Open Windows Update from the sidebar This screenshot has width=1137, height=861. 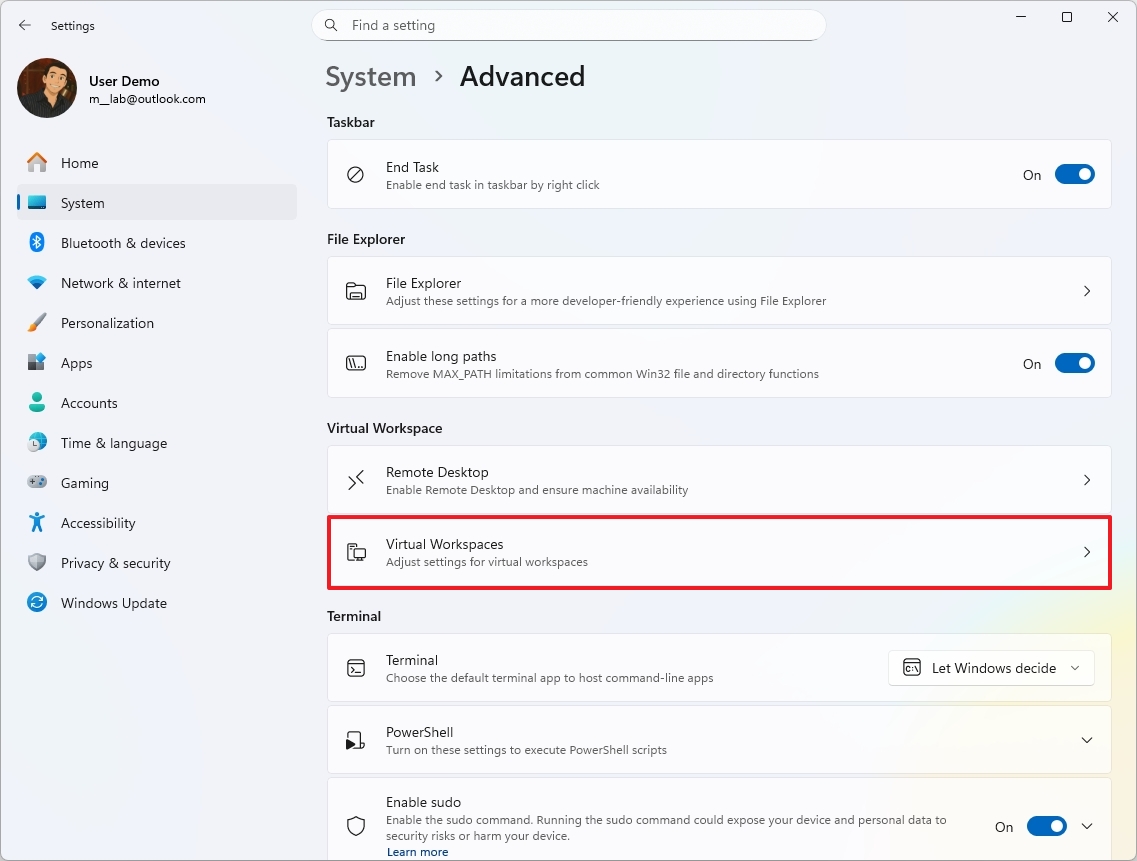pos(115,602)
